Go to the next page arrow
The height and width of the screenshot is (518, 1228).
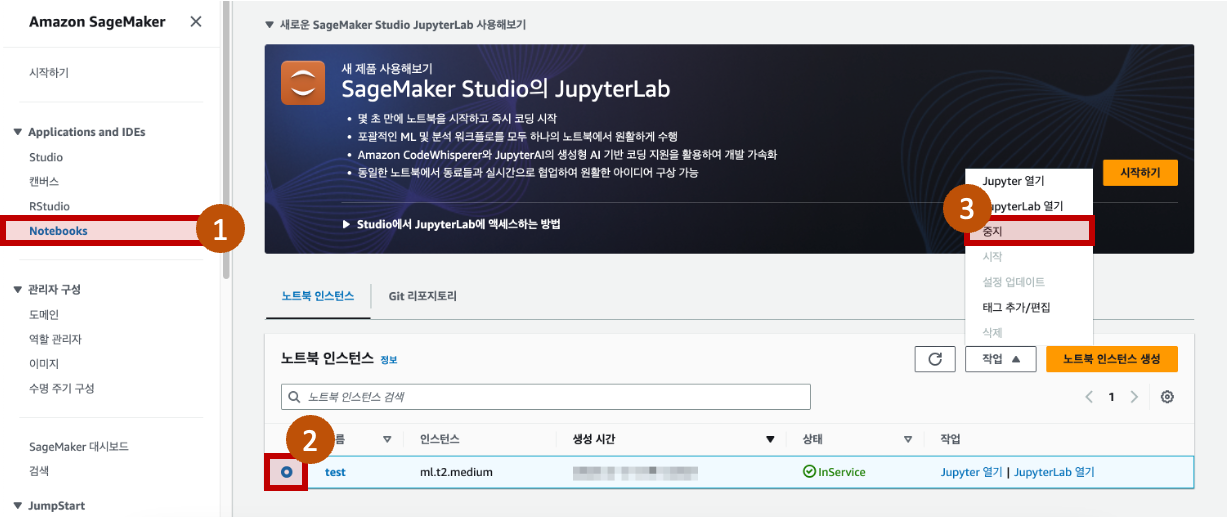[1134, 397]
